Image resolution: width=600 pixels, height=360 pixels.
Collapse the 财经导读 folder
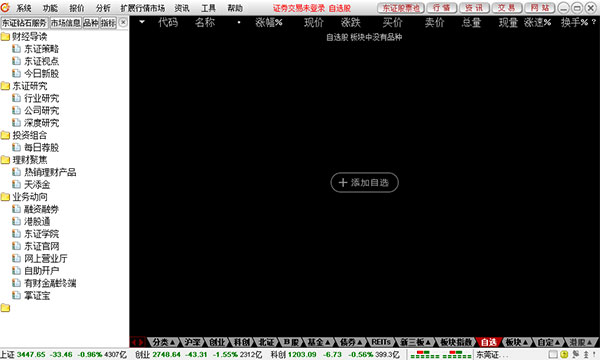[x=5, y=36]
